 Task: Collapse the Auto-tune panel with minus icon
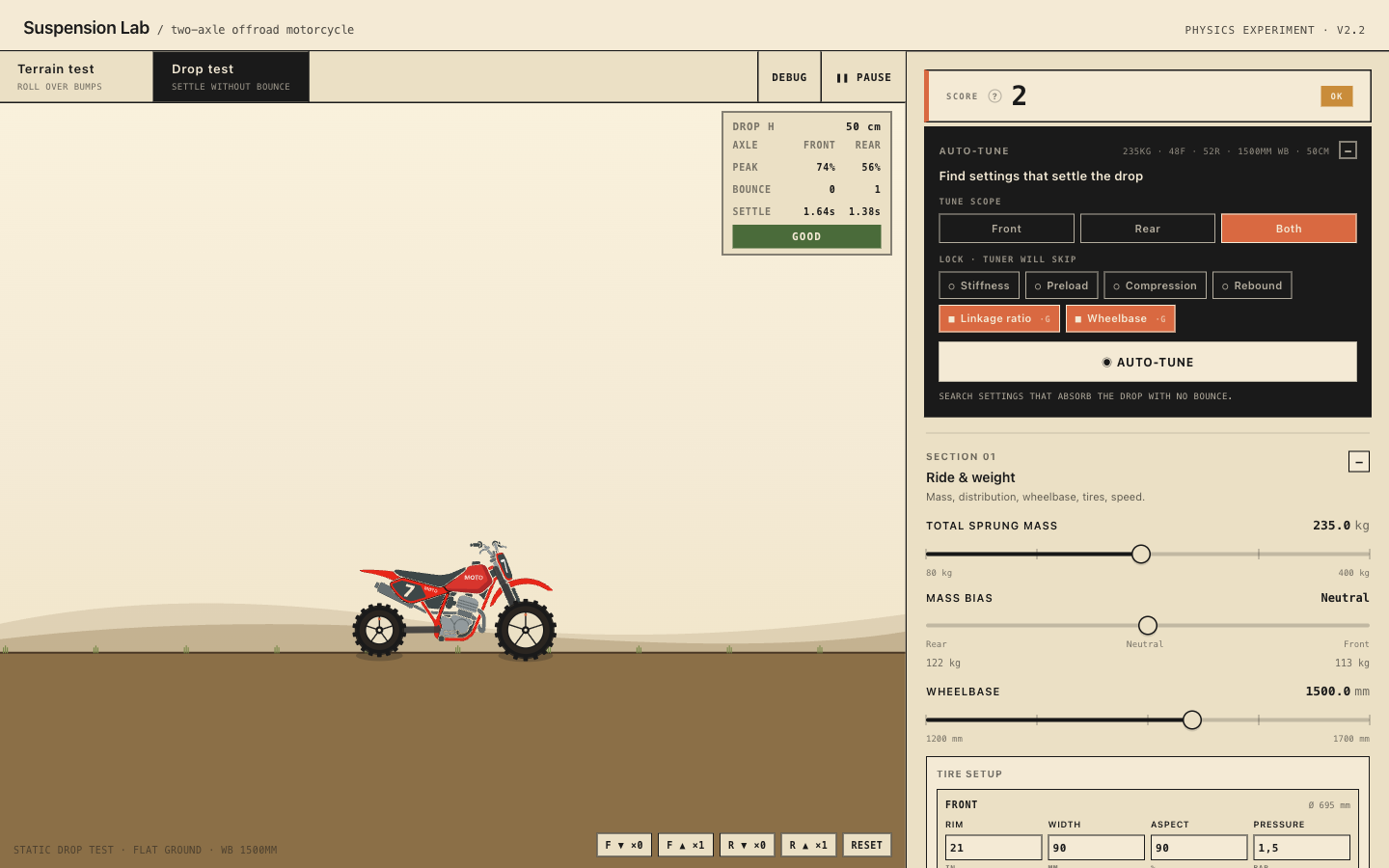click(x=1348, y=150)
